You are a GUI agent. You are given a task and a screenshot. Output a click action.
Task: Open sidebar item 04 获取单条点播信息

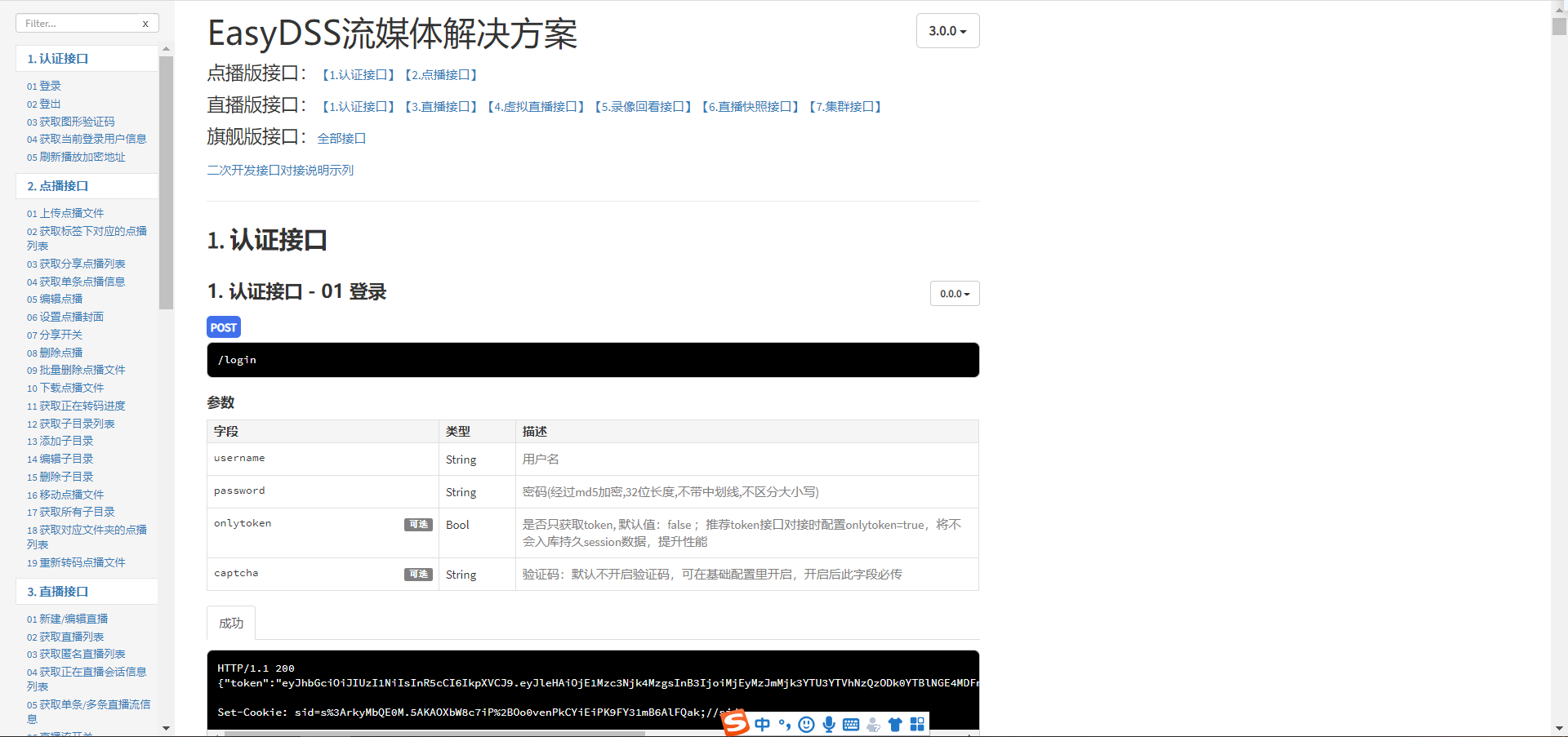click(76, 282)
